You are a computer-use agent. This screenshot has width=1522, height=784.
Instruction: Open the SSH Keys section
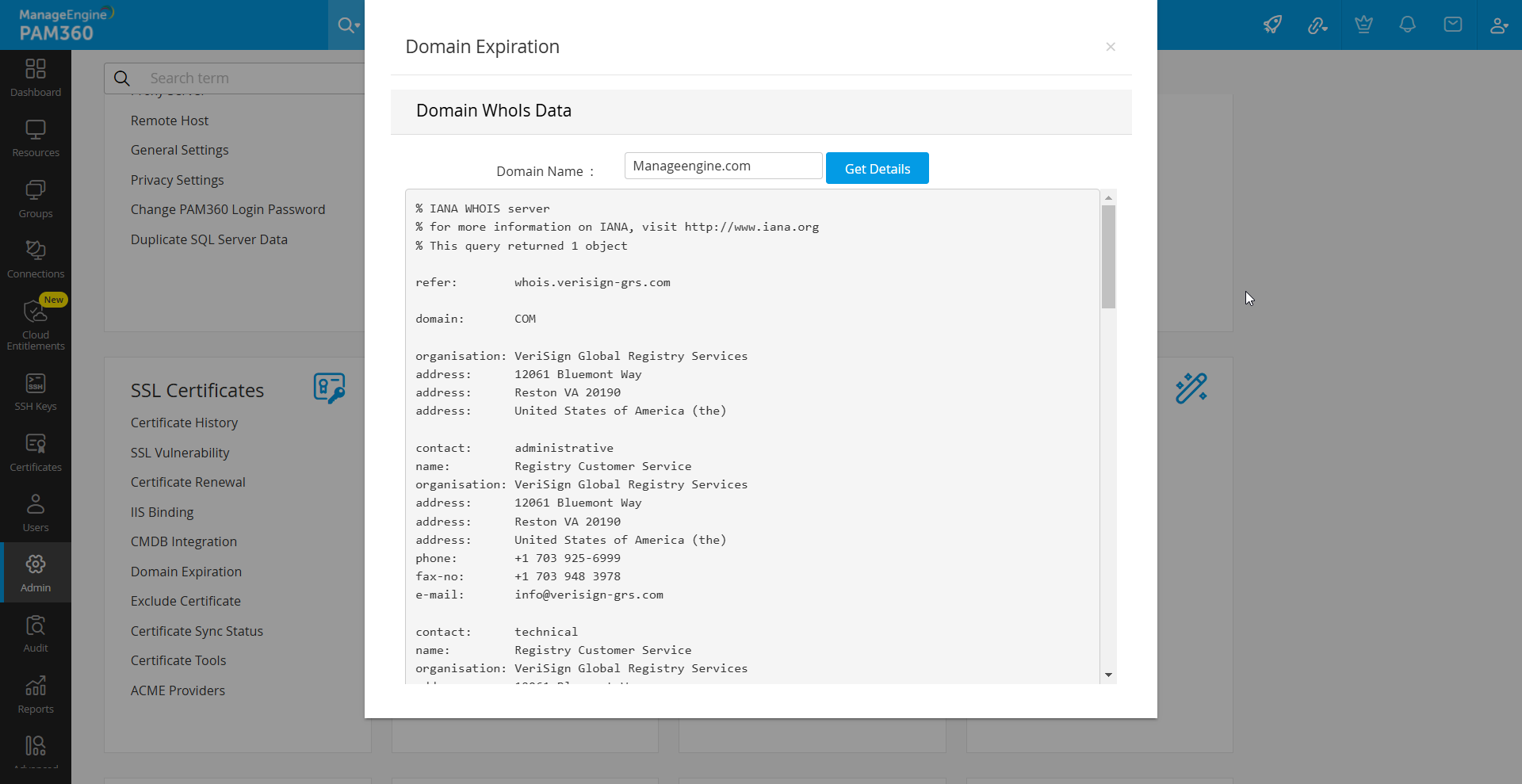36,392
